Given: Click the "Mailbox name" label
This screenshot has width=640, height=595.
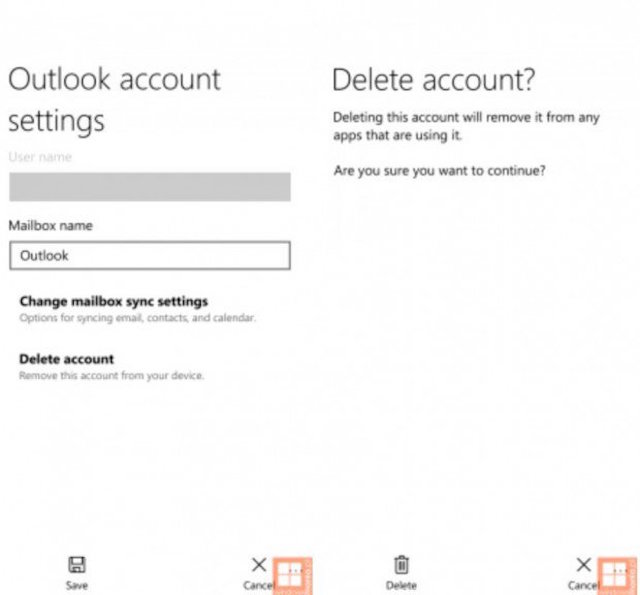Looking at the screenshot, I should point(51,226).
